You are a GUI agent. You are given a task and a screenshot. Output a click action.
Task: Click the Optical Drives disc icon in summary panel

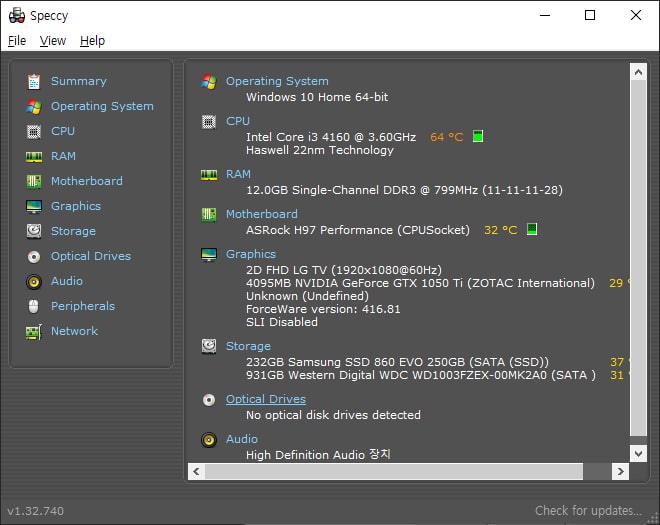click(209, 400)
